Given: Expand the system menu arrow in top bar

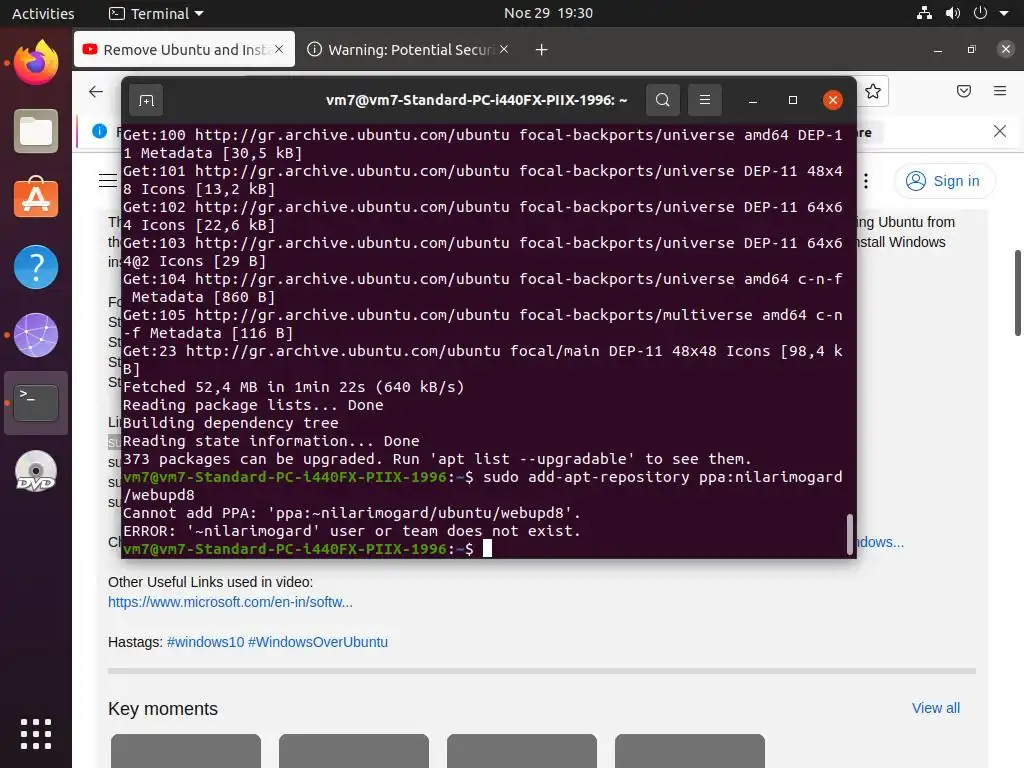Looking at the screenshot, I should point(1004,13).
